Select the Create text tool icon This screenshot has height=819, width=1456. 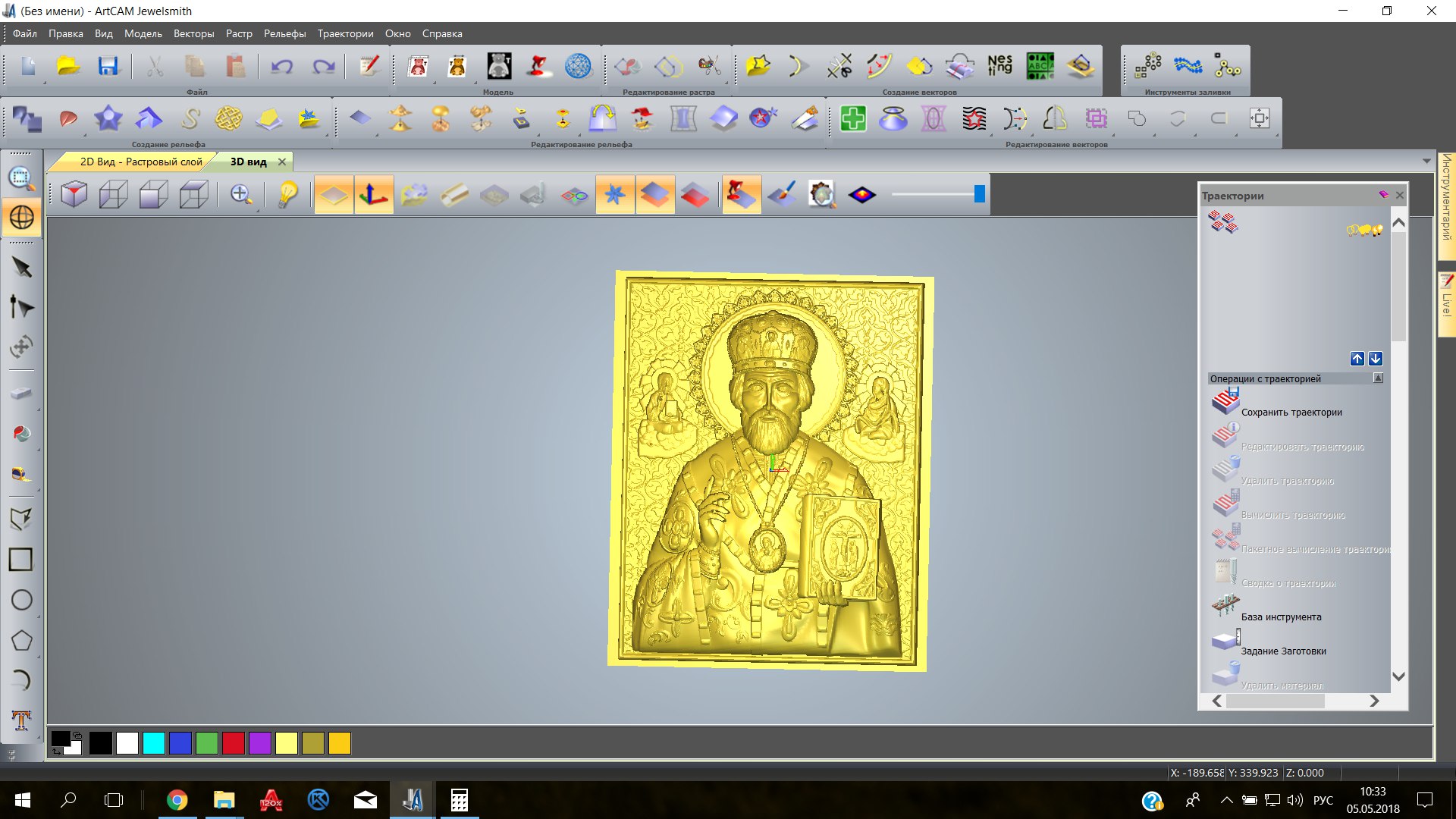click(x=21, y=720)
